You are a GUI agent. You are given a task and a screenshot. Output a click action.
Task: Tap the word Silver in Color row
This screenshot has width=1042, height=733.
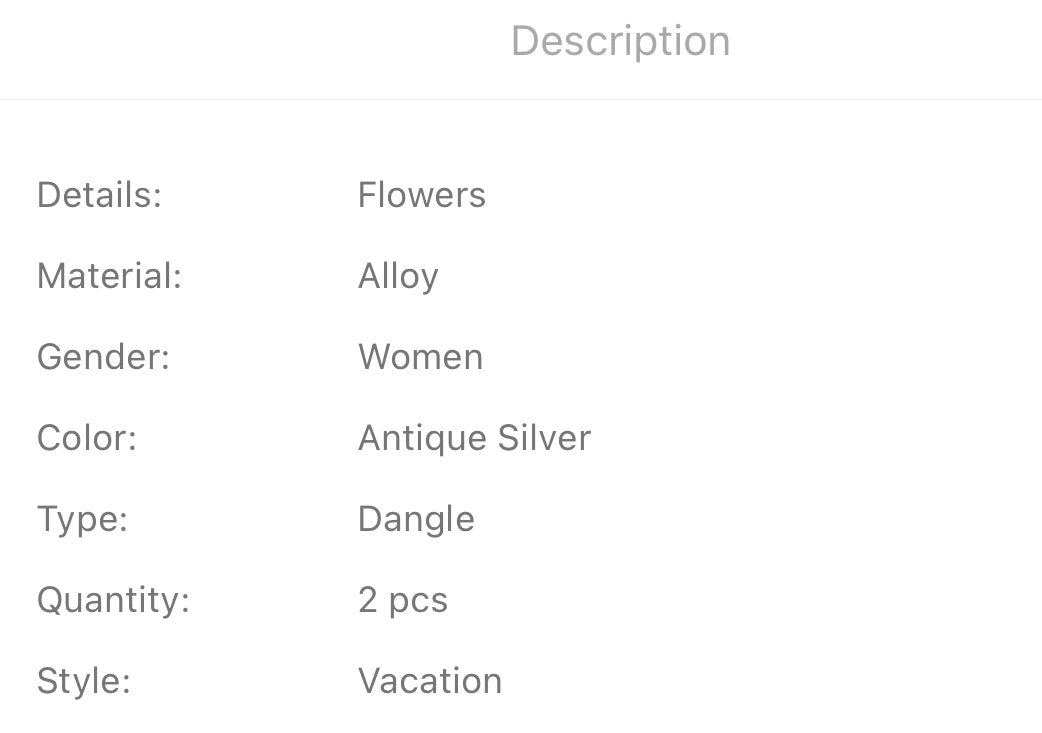[x=548, y=438]
